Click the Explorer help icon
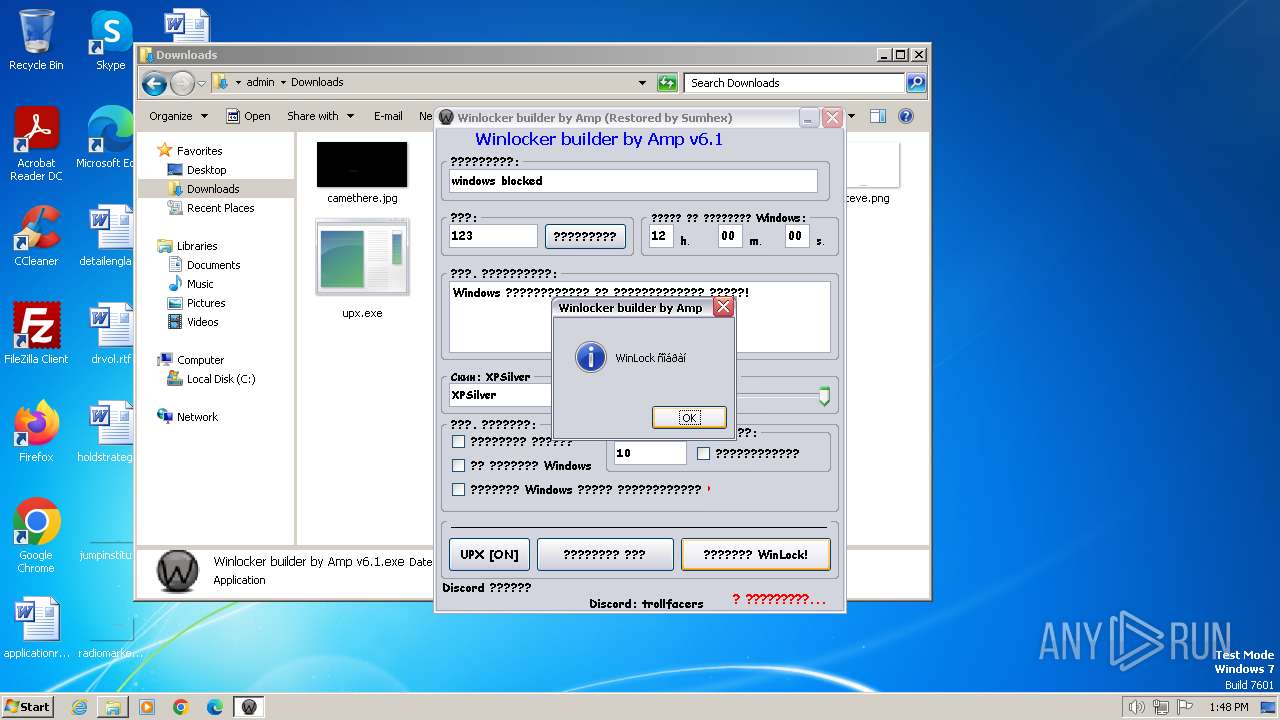 (x=906, y=116)
